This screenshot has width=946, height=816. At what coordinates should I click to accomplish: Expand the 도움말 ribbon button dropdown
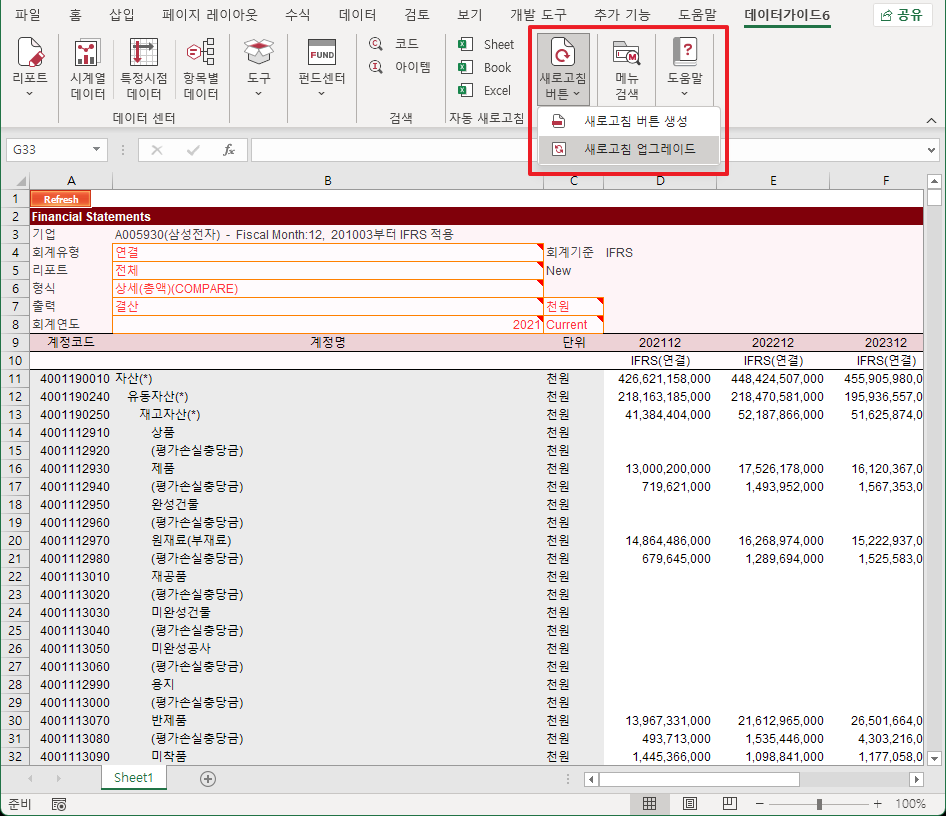684,93
